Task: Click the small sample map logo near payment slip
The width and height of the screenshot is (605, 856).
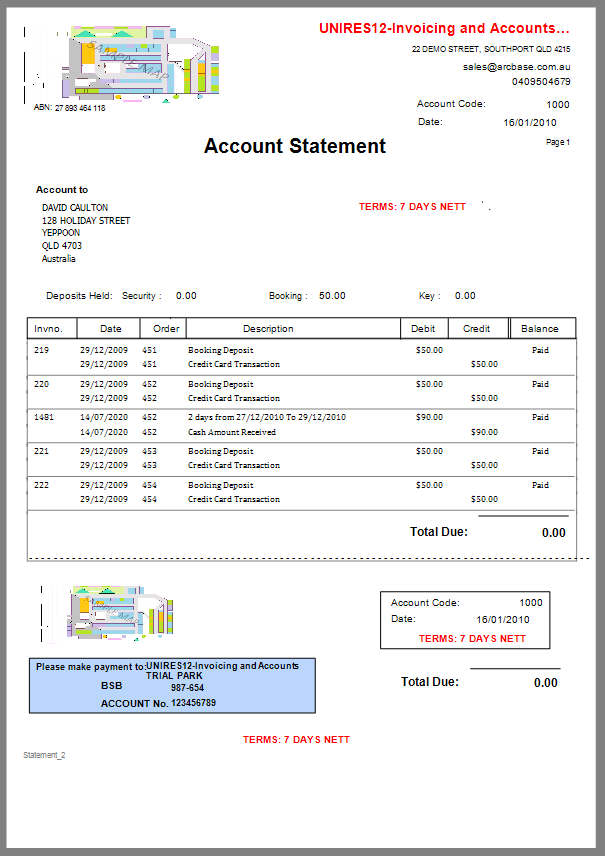Action: click(x=107, y=614)
